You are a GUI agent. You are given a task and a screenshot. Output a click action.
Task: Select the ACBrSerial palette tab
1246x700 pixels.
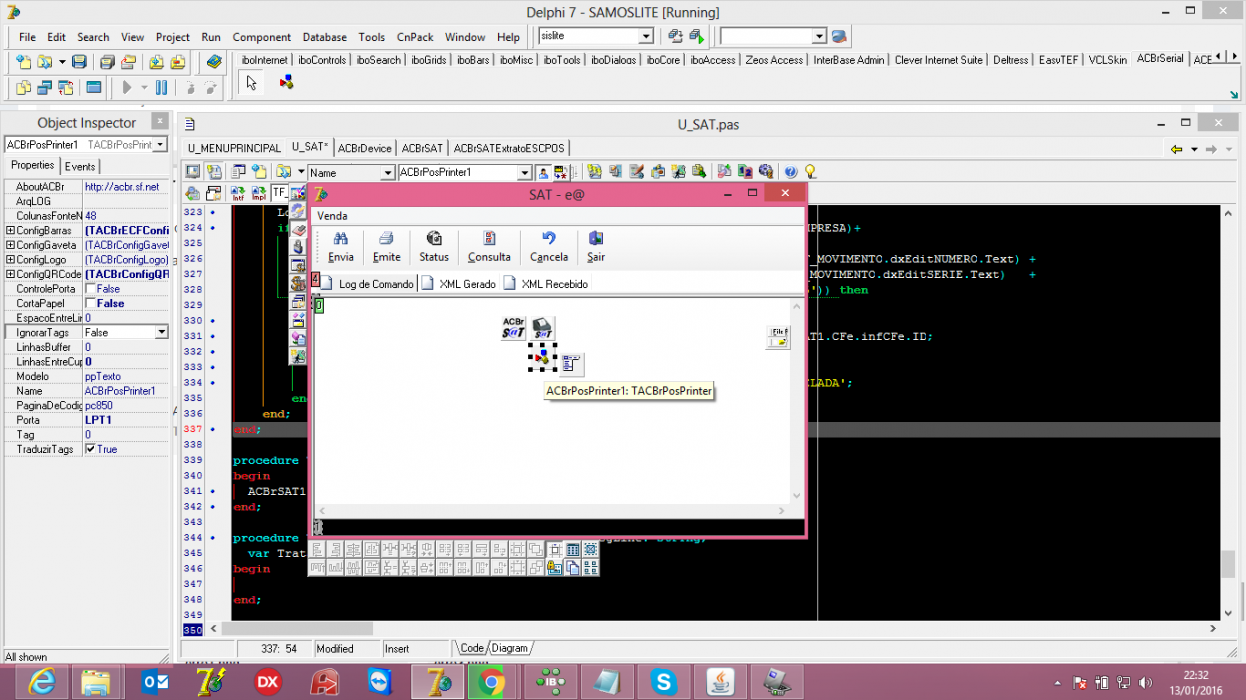[x=1160, y=59]
